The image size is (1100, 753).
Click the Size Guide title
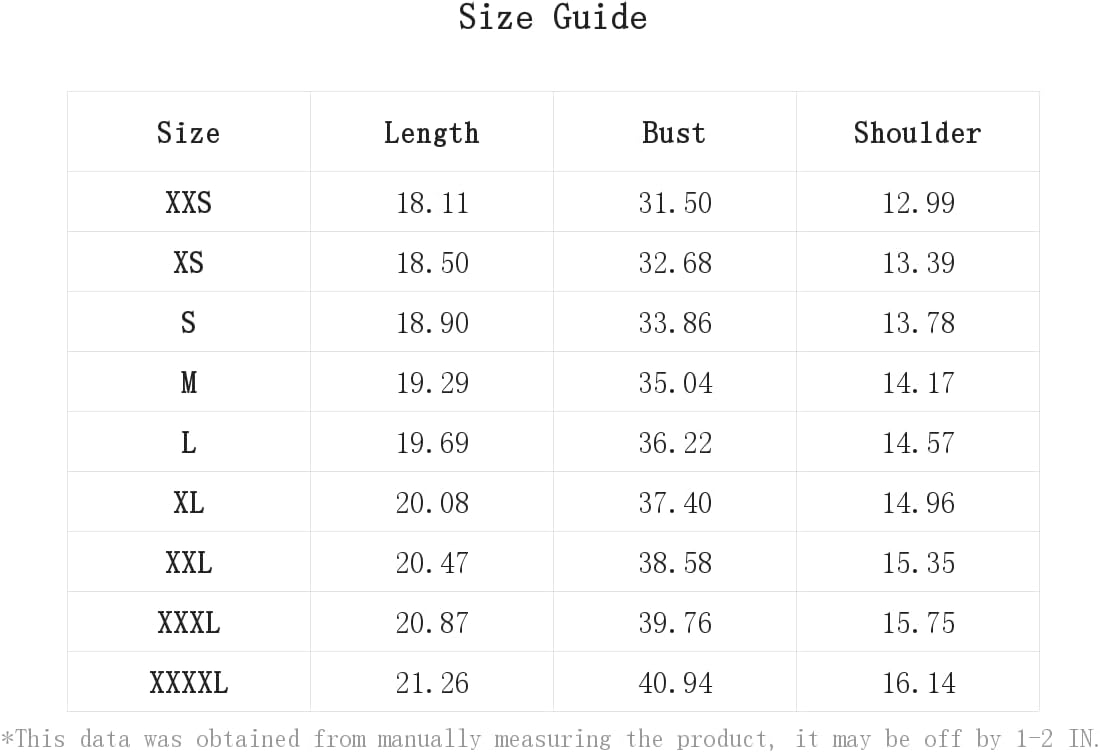point(552,17)
